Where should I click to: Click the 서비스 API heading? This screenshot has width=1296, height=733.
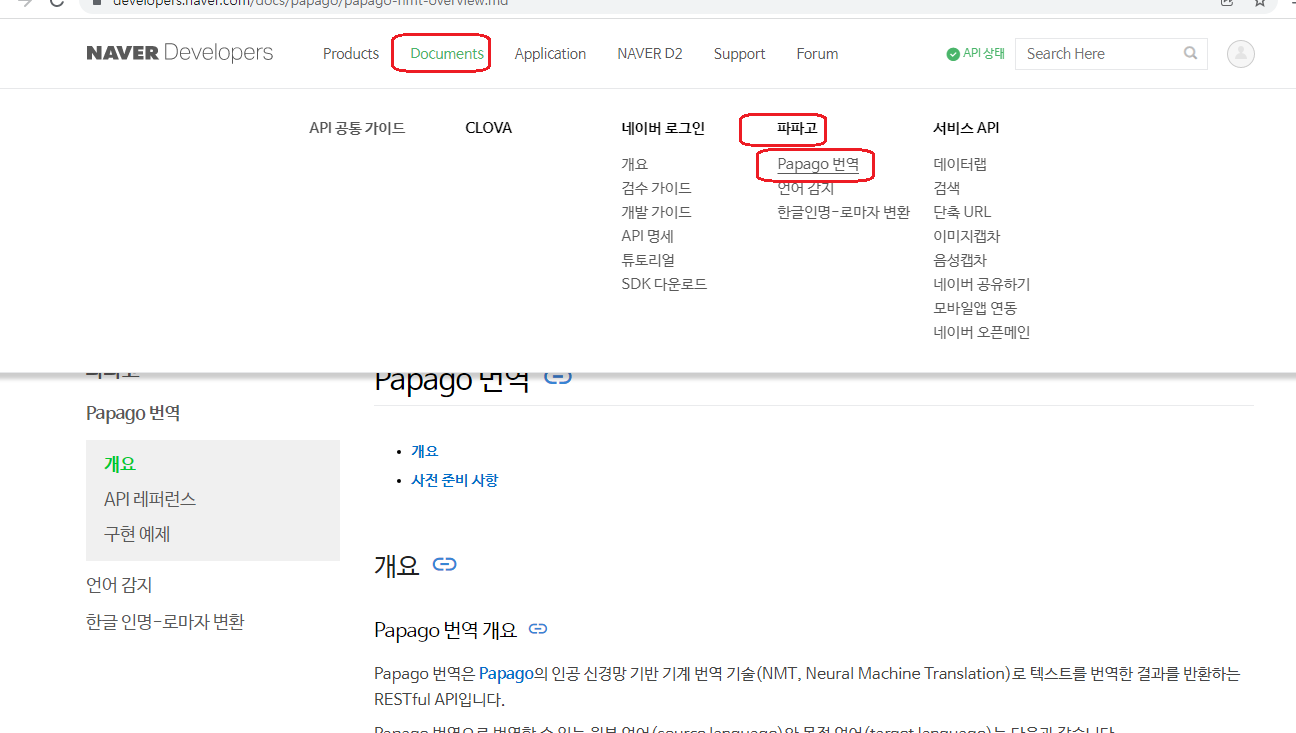coord(966,128)
